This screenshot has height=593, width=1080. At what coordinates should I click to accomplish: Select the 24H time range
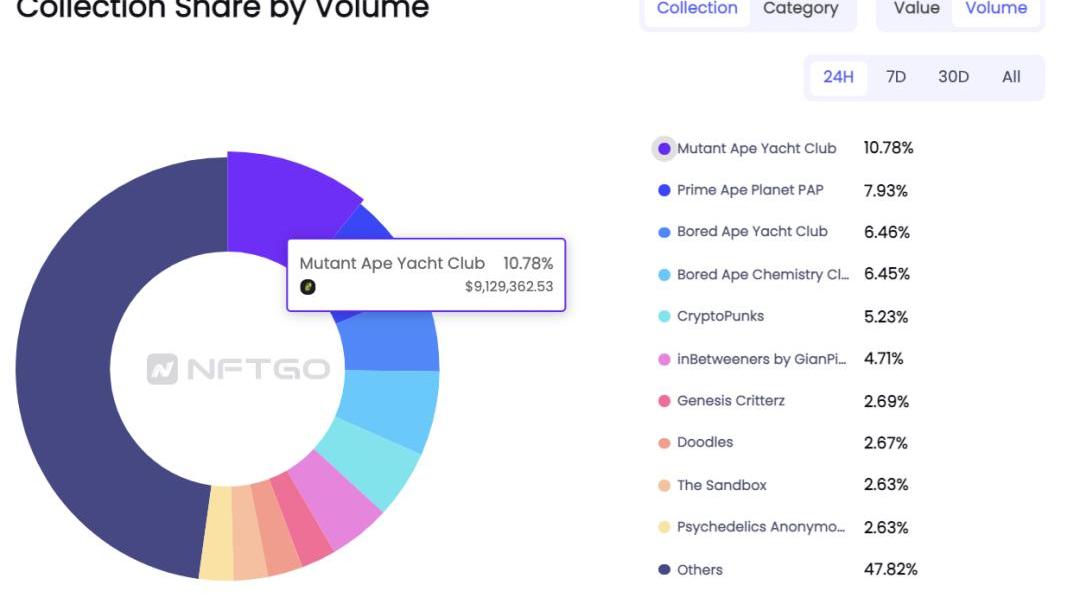coord(838,77)
